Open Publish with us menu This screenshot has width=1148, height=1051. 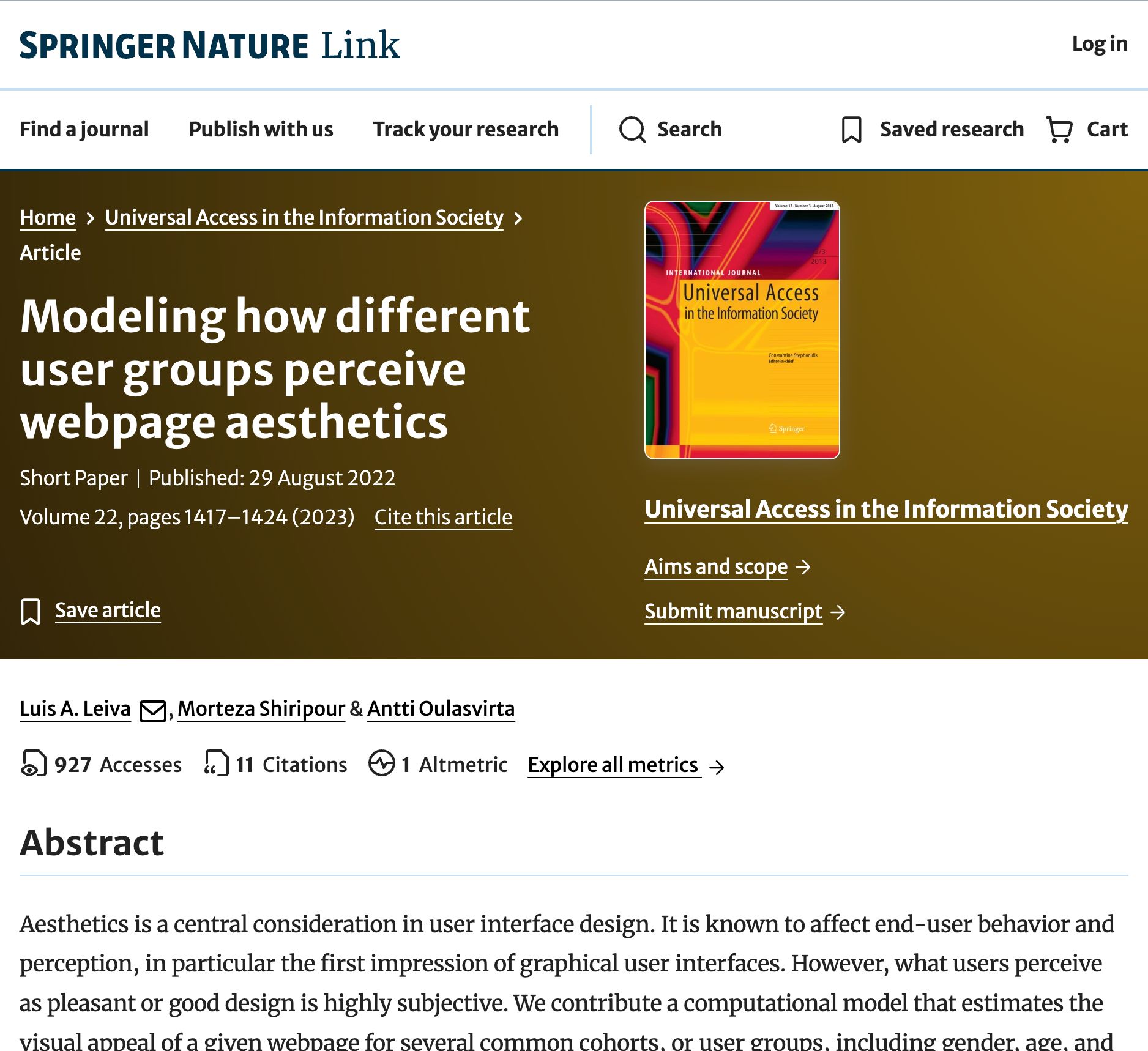pyautogui.click(x=261, y=129)
